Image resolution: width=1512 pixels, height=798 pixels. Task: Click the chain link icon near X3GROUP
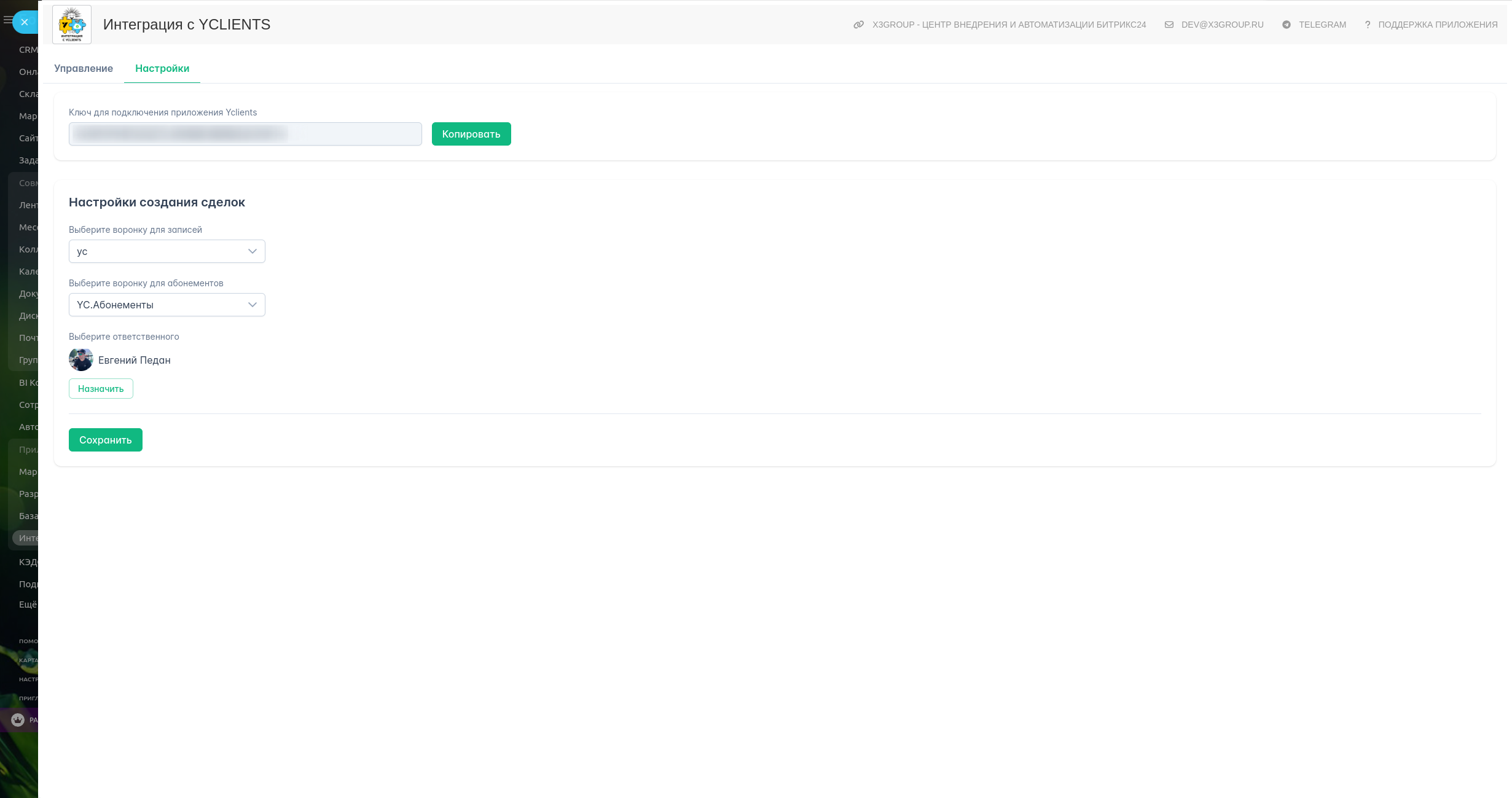coord(858,25)
